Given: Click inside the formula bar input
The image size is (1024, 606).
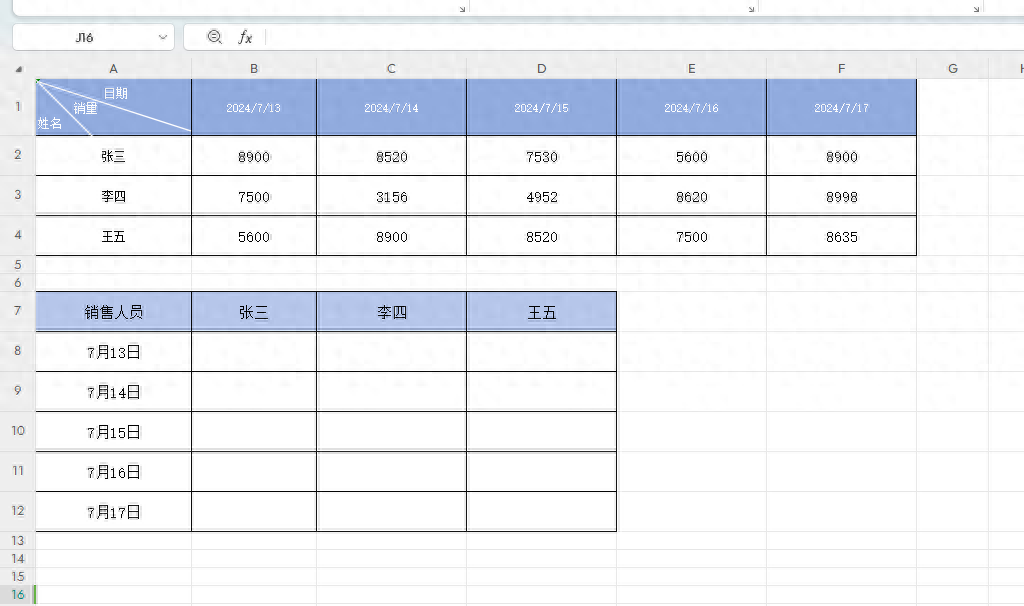Looking at the screenshot, I should (643, 37).
